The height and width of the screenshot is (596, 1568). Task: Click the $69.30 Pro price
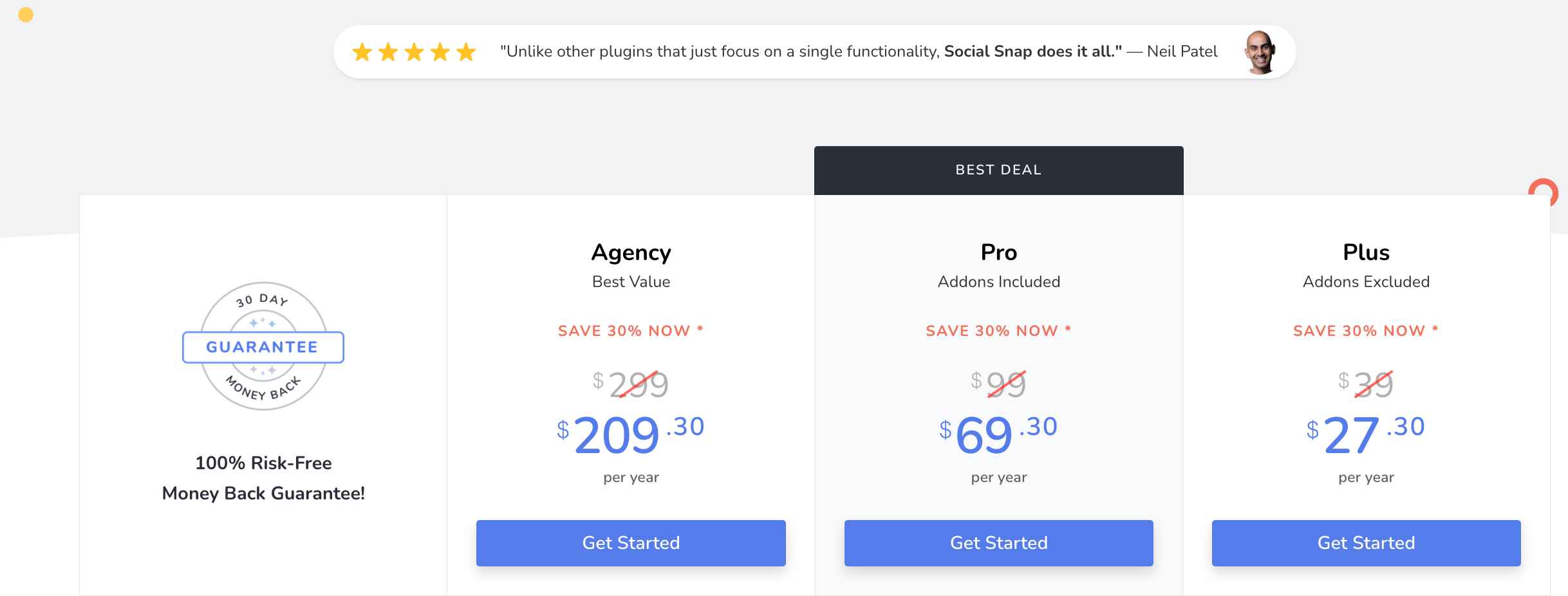coord(998,434)
